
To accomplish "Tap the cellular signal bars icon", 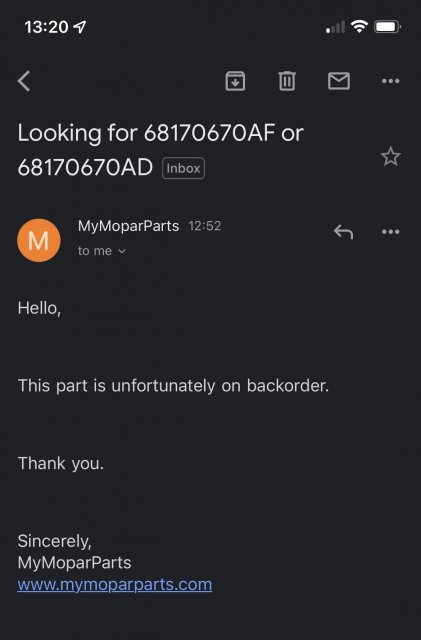I will [335, 27].
